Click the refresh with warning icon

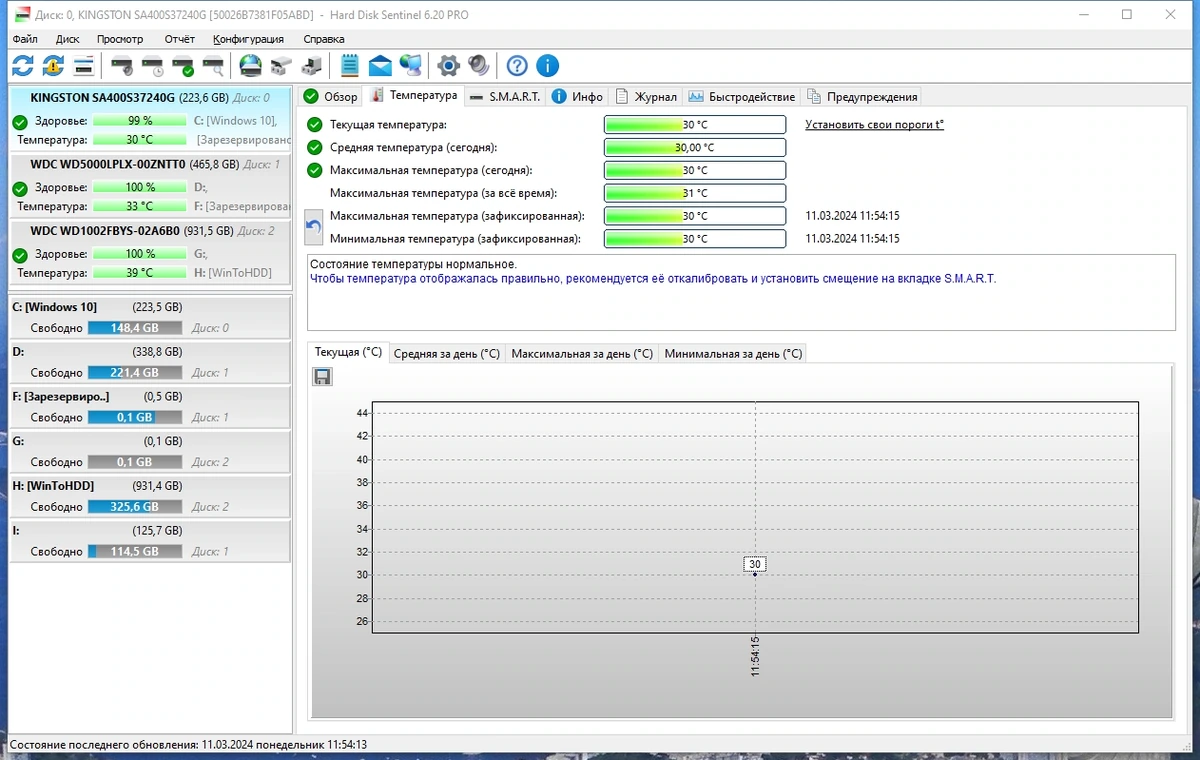pyautogui.click(x=53, y=66)
